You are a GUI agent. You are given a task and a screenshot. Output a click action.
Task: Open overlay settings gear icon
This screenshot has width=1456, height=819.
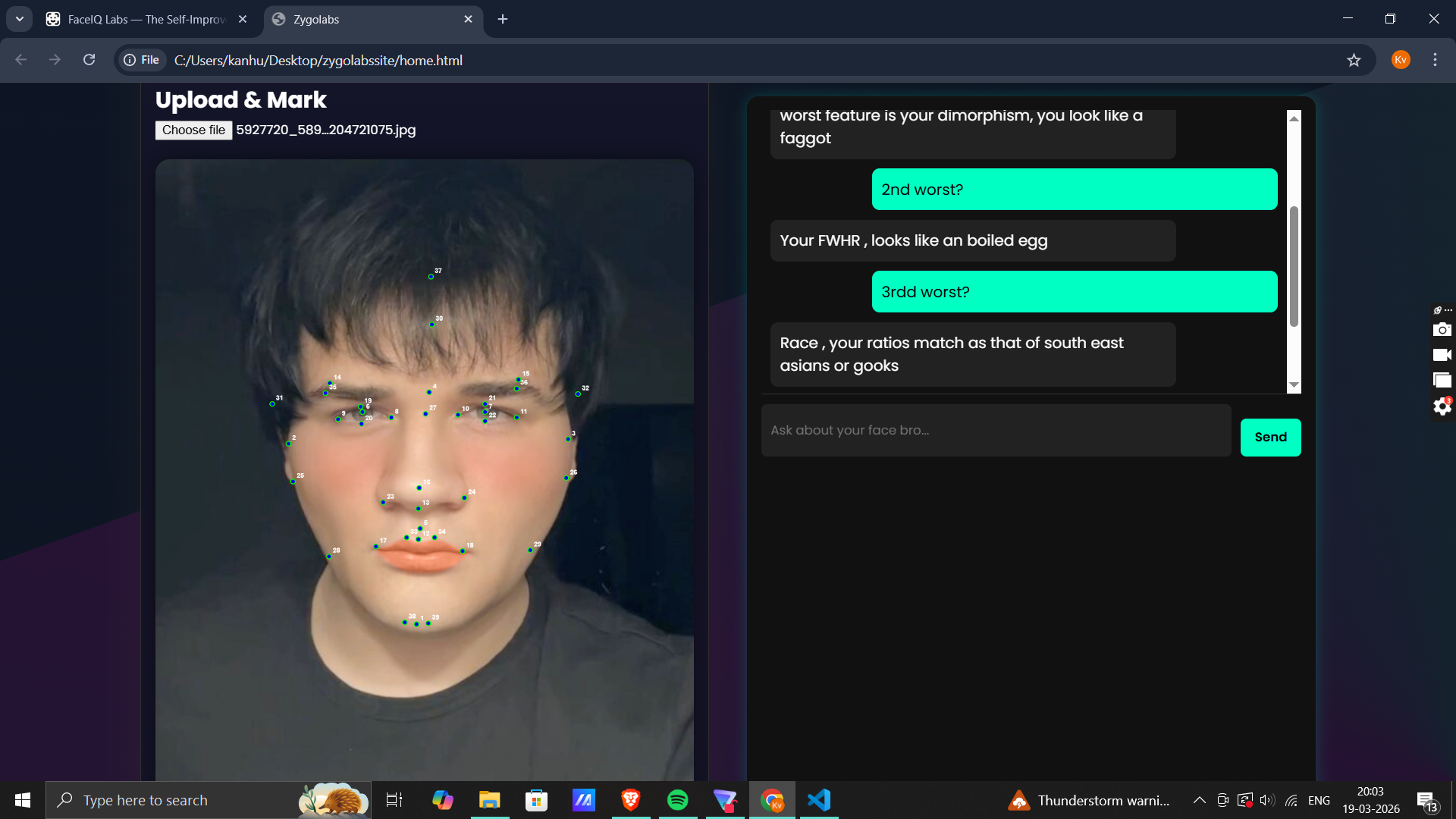(x=1442, y=406)
